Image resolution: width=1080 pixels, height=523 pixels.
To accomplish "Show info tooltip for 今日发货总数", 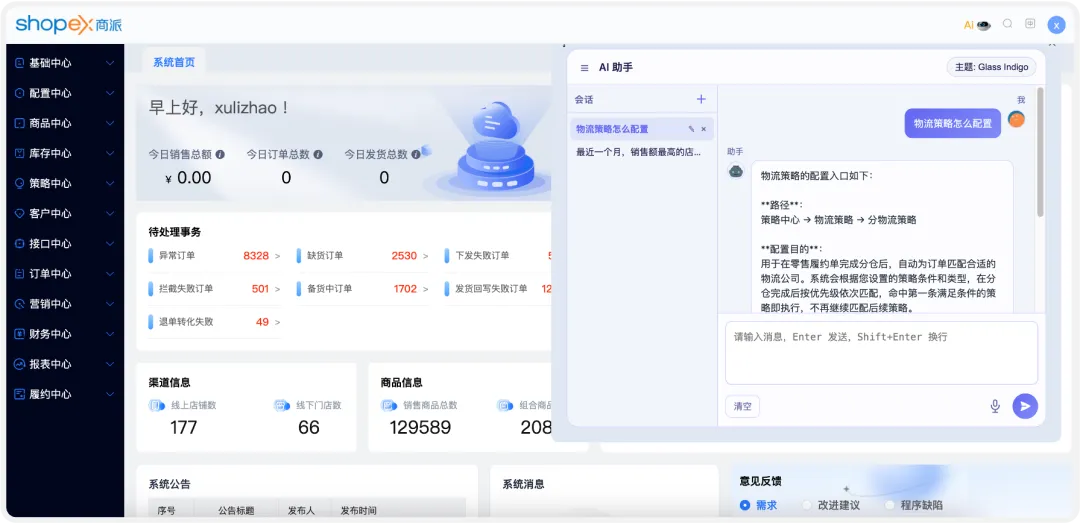I will 415,154.
